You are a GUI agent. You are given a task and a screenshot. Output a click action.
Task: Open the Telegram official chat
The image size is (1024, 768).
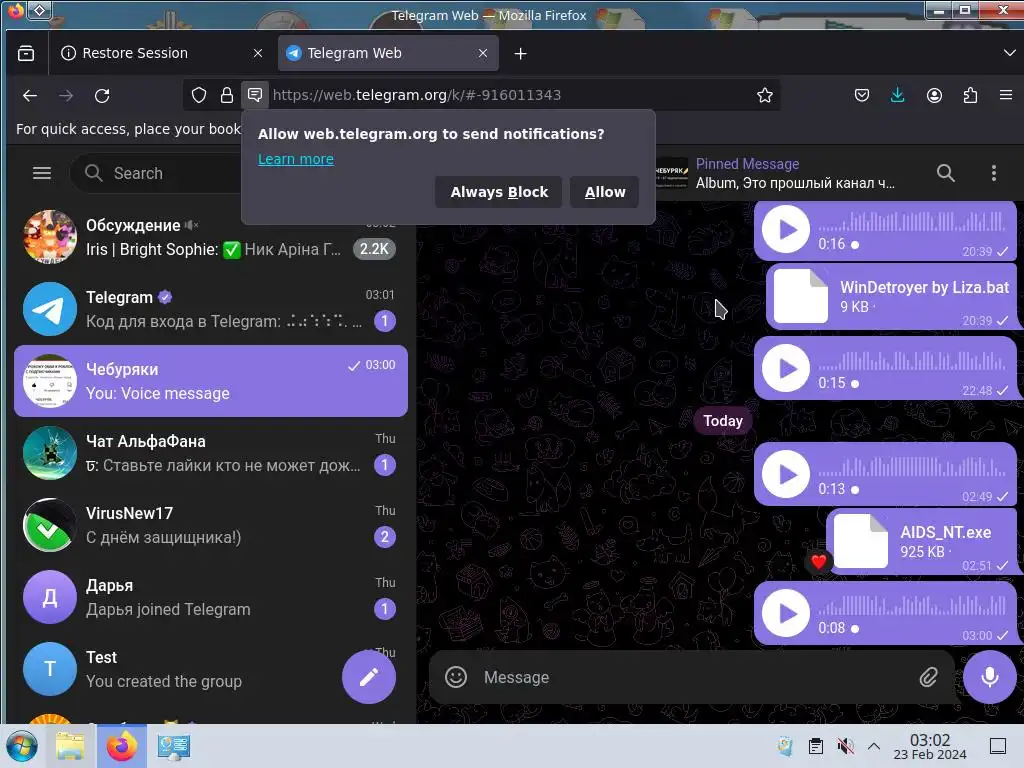pos(210,309)
